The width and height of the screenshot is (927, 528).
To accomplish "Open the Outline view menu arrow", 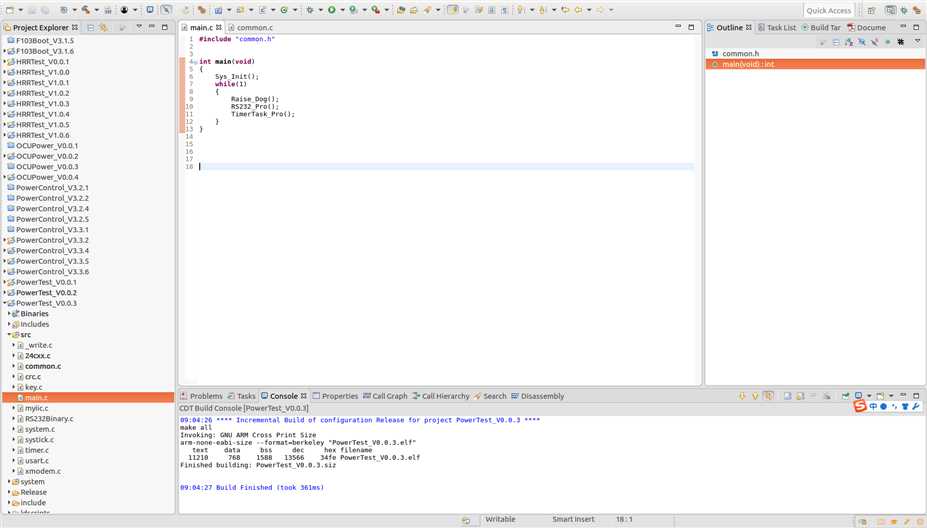I will pos(918,41).
